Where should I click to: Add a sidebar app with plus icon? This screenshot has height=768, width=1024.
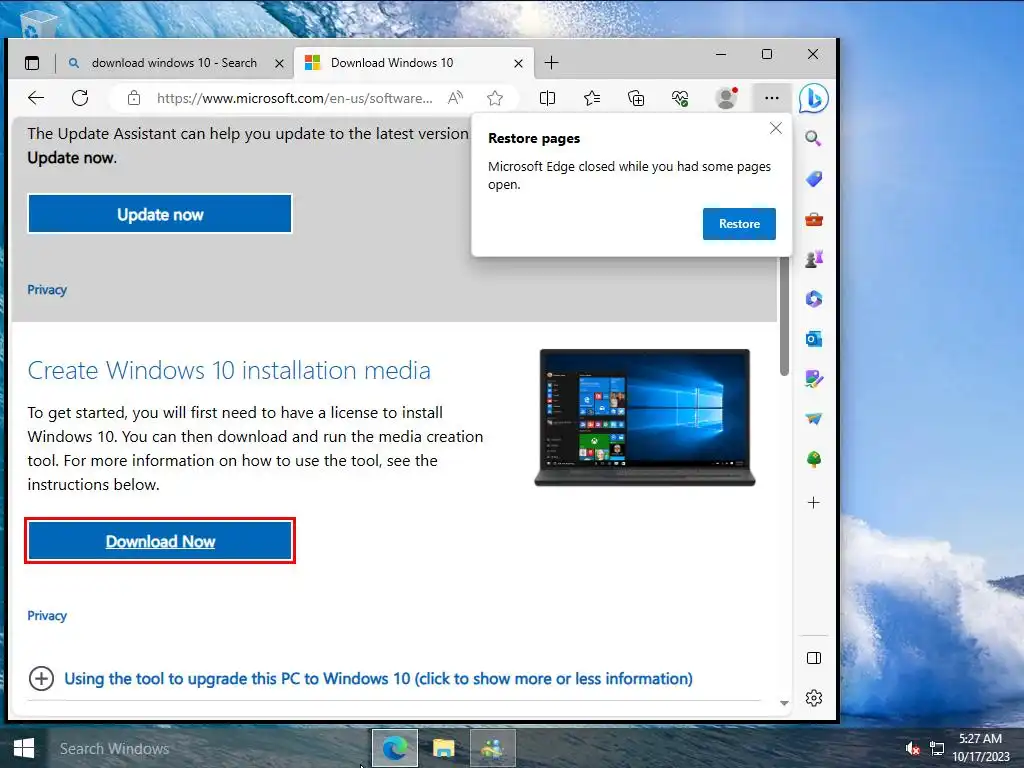coord(814,502)
